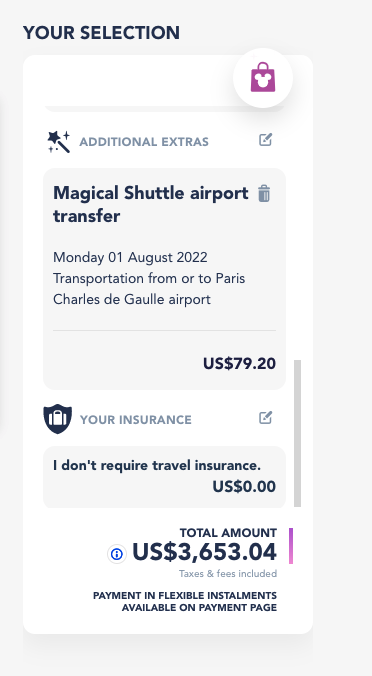Click the Your Insurance heading label
The height and width of the screenshot is (676, 372).
tap(136, 419)
